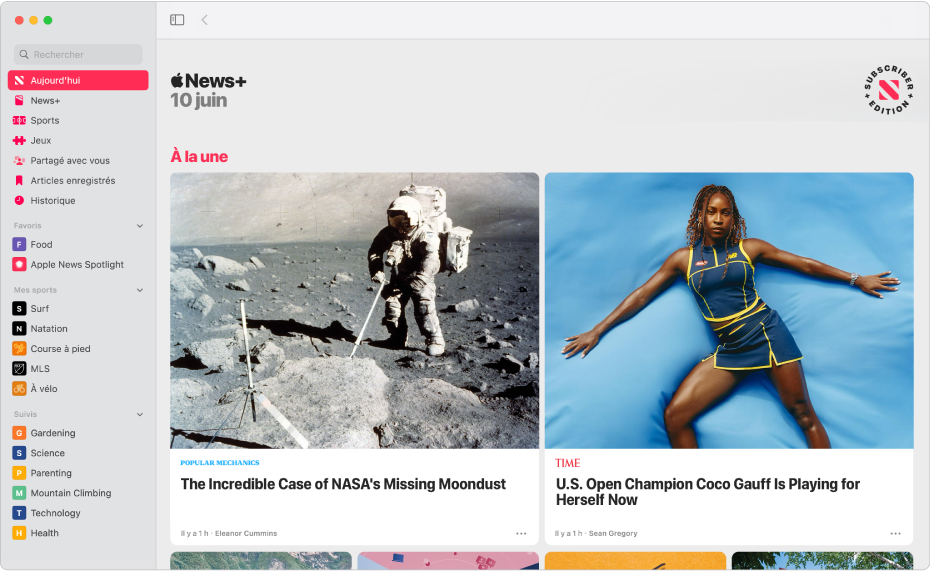Click the MLS shield icon
This screenshot has height=572, width=931.
pos(19,369)
